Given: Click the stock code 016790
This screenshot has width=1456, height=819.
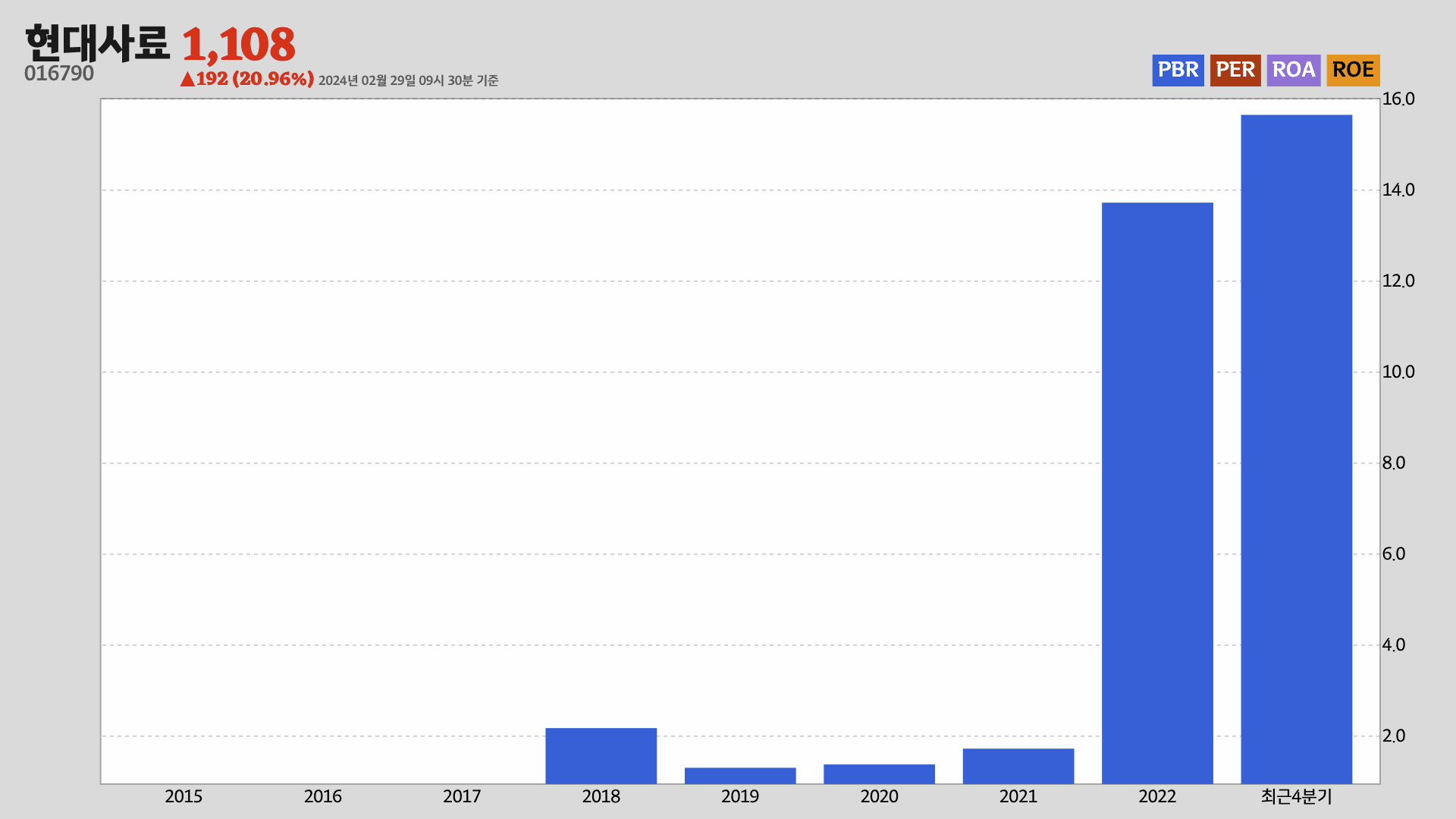Looking at the screenshot, I should [x=59, y=74].
